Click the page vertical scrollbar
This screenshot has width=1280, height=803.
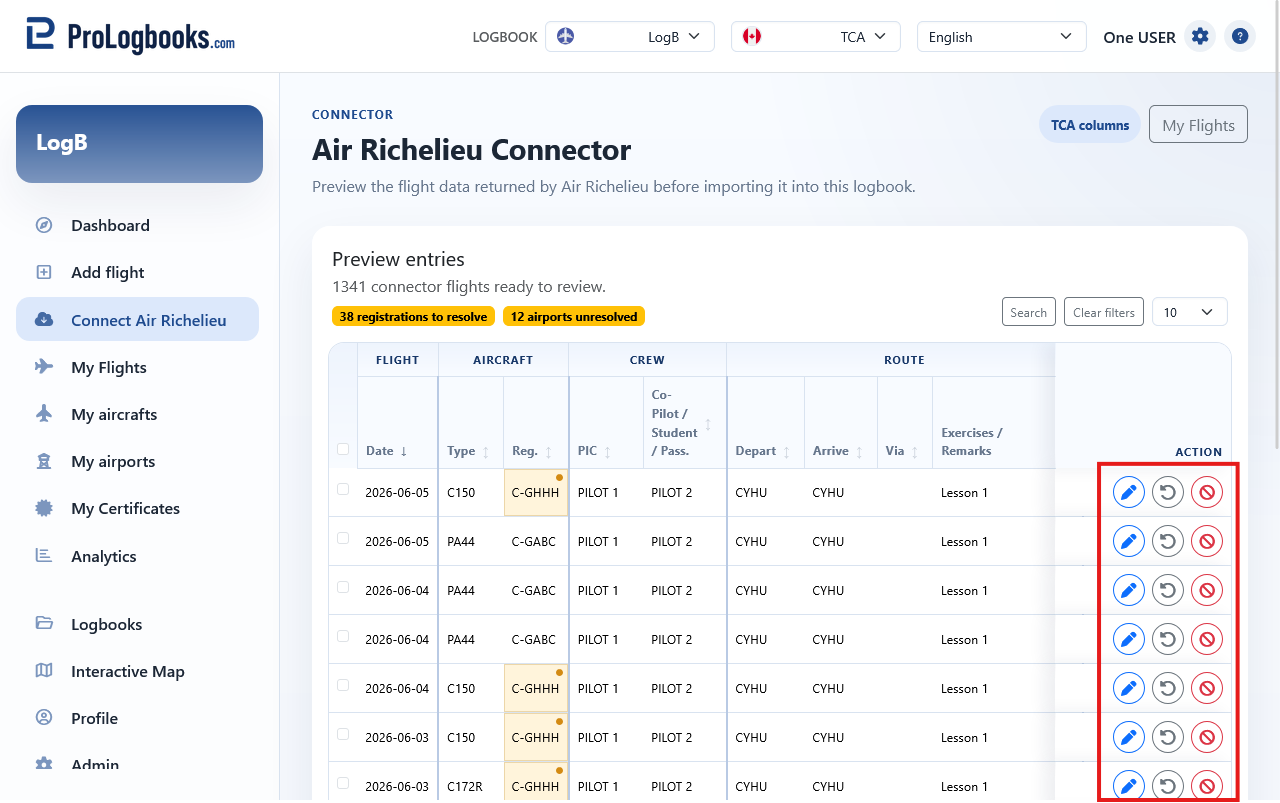(x=1276, y=225)
